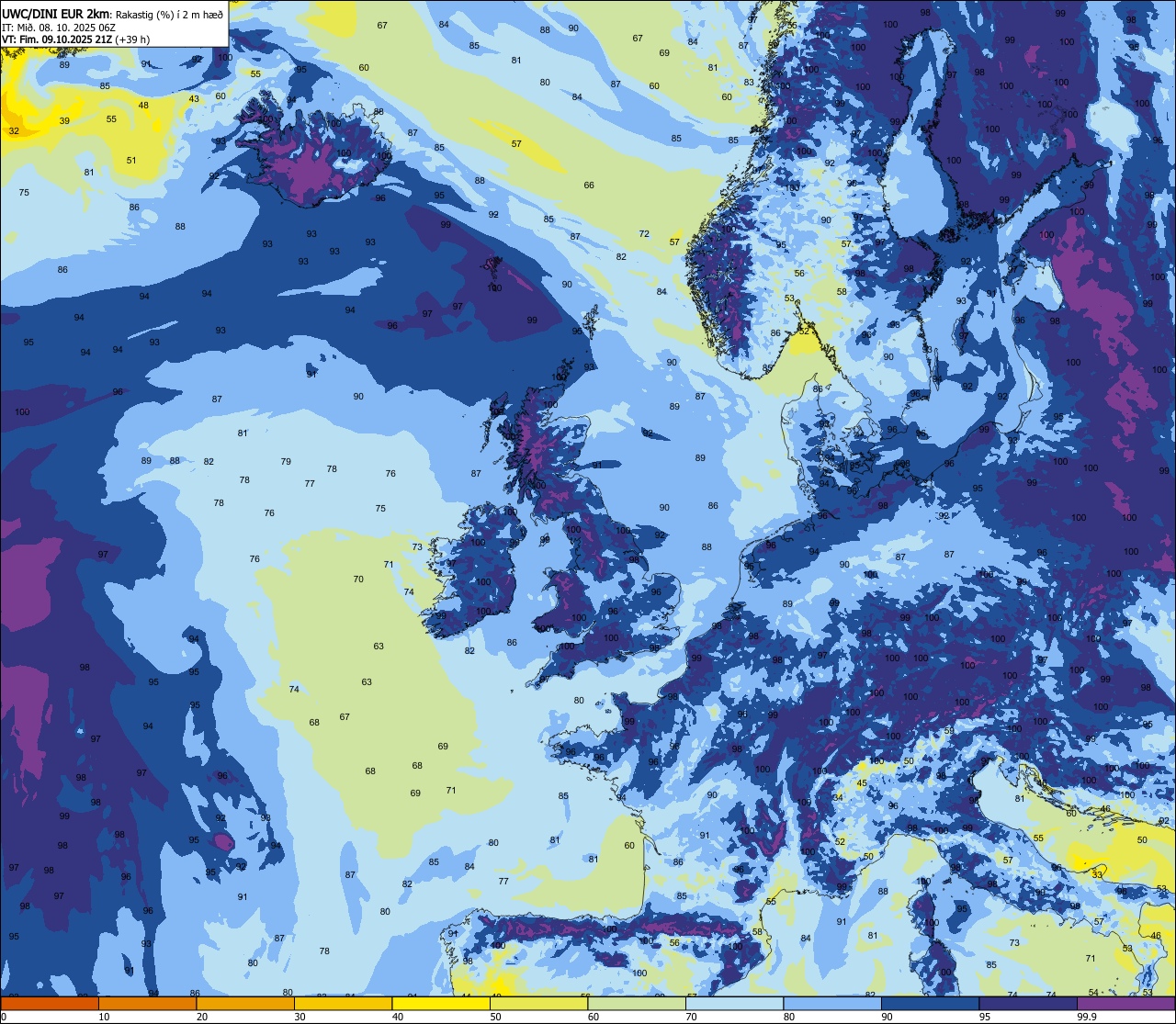Click the humidity value 79 west of Ireland

point(286,461)
